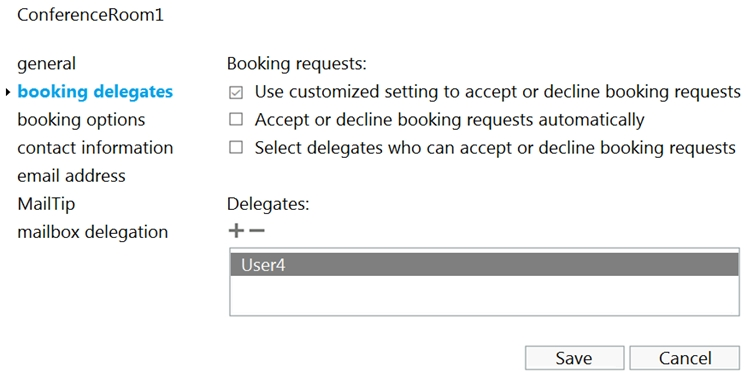Image resolution: width=747 pixels, height=375 pixels.
Task: Switch to email address section
Action: pos(71,176)
